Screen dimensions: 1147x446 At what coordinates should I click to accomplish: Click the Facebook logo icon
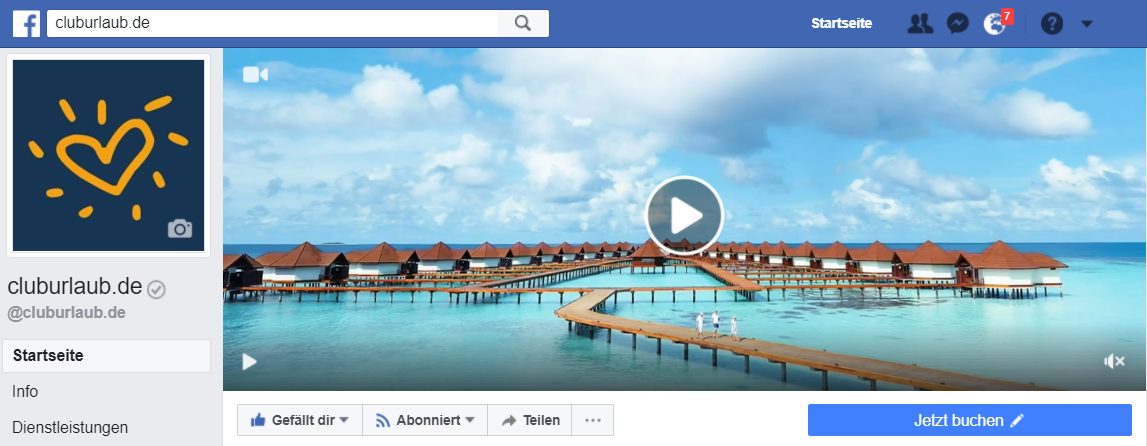coord(26,23)
